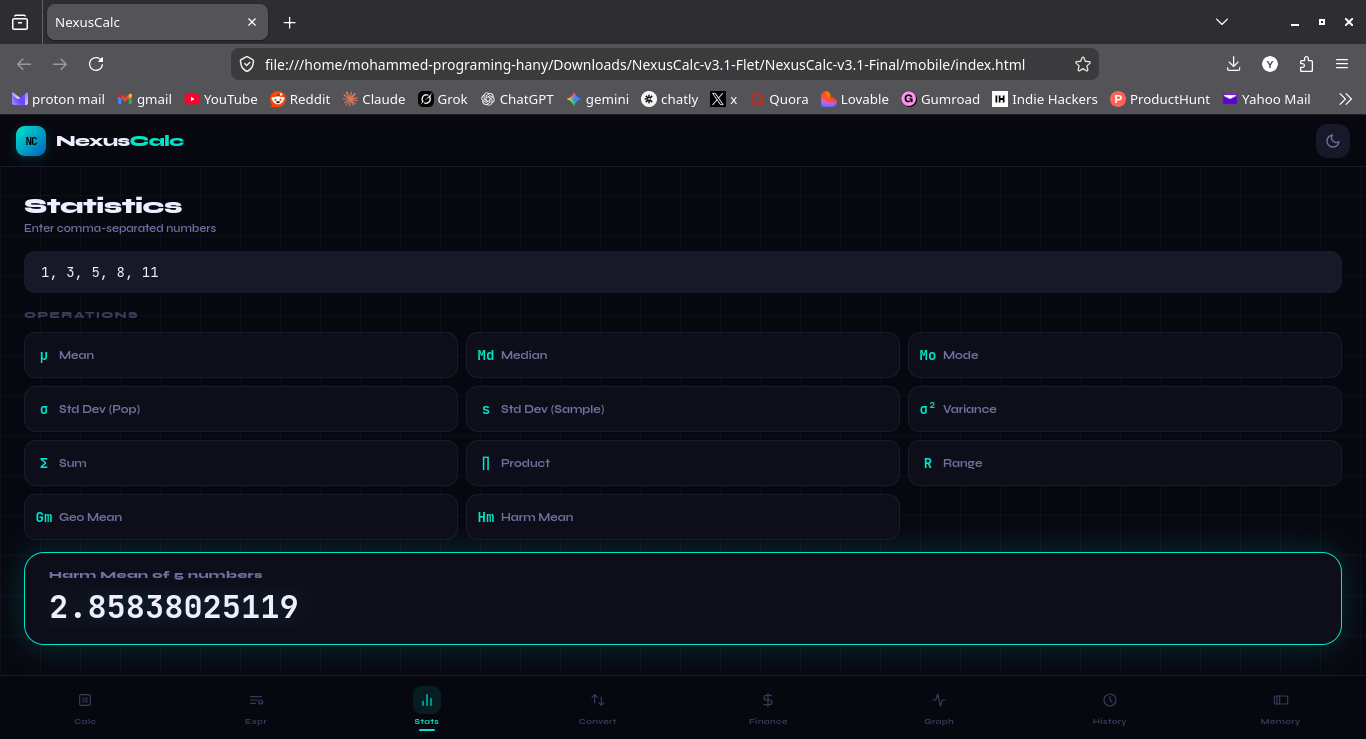Select the Stats tab

(x=427, y=708)
